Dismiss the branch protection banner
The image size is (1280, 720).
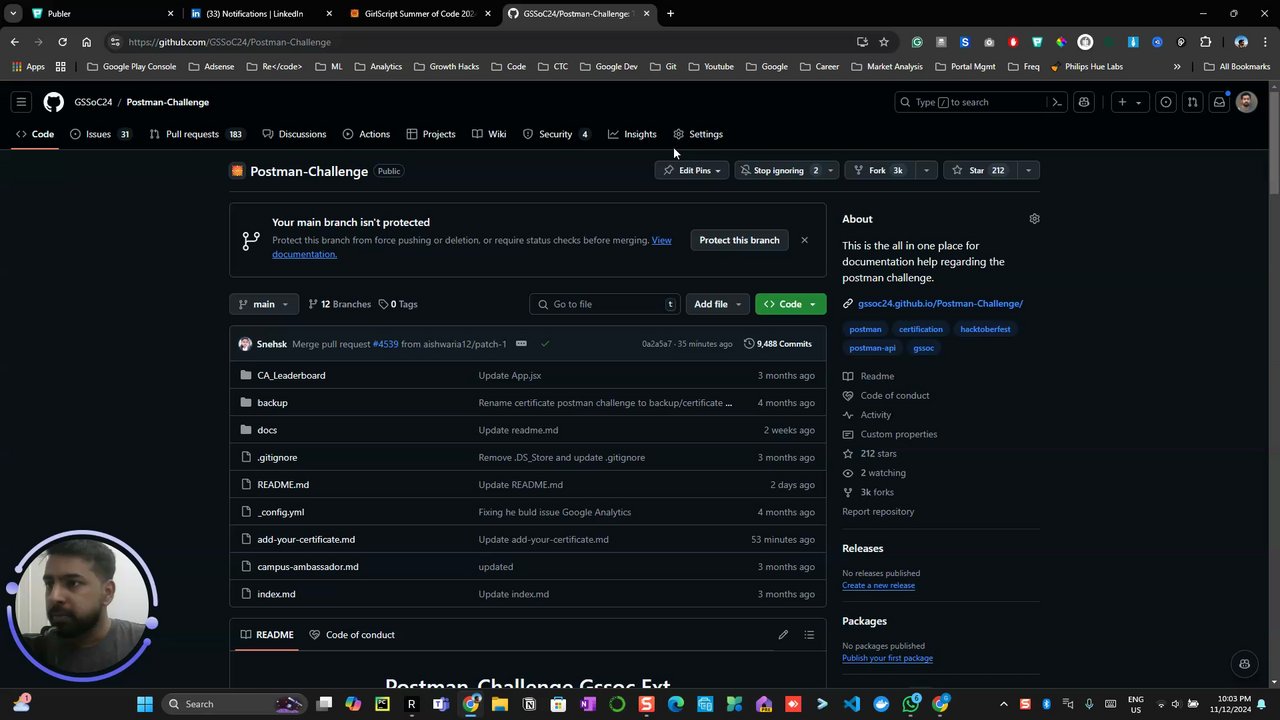pos(804,240)
